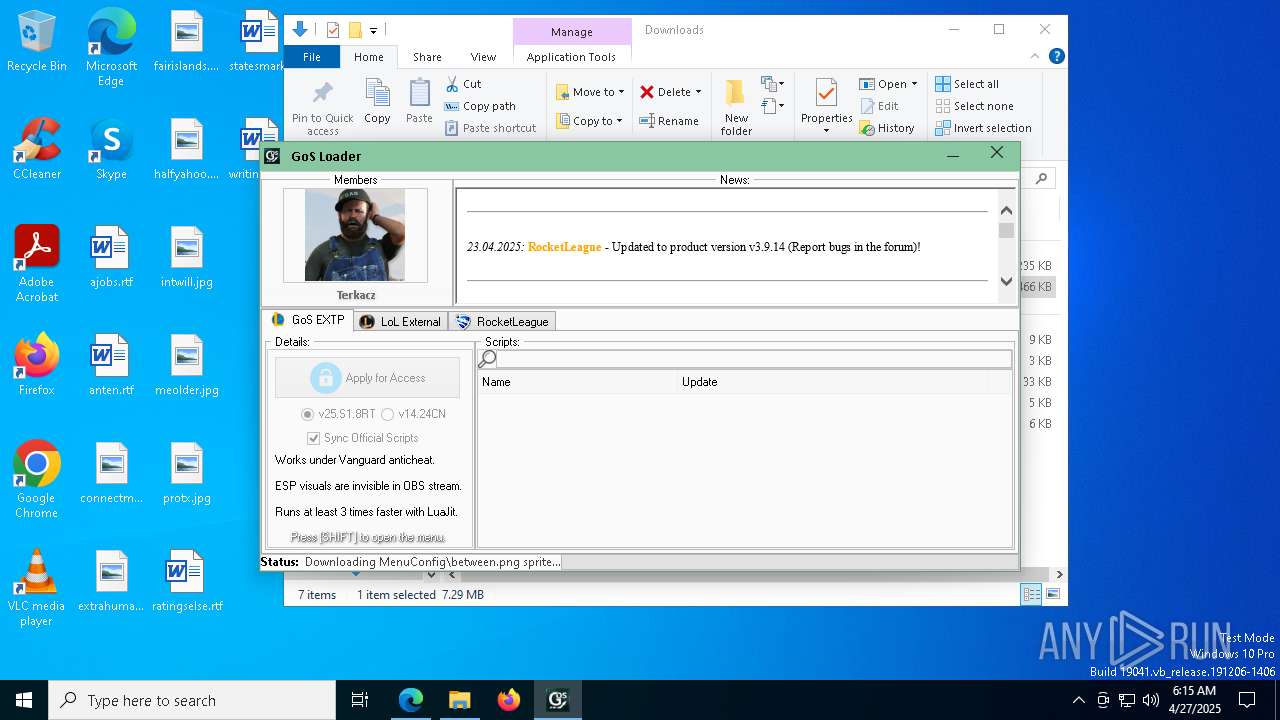Switch to the LoL External tab
Image resolution: width=1280 pixels, height=720 pixels.
tap(401, 322)
